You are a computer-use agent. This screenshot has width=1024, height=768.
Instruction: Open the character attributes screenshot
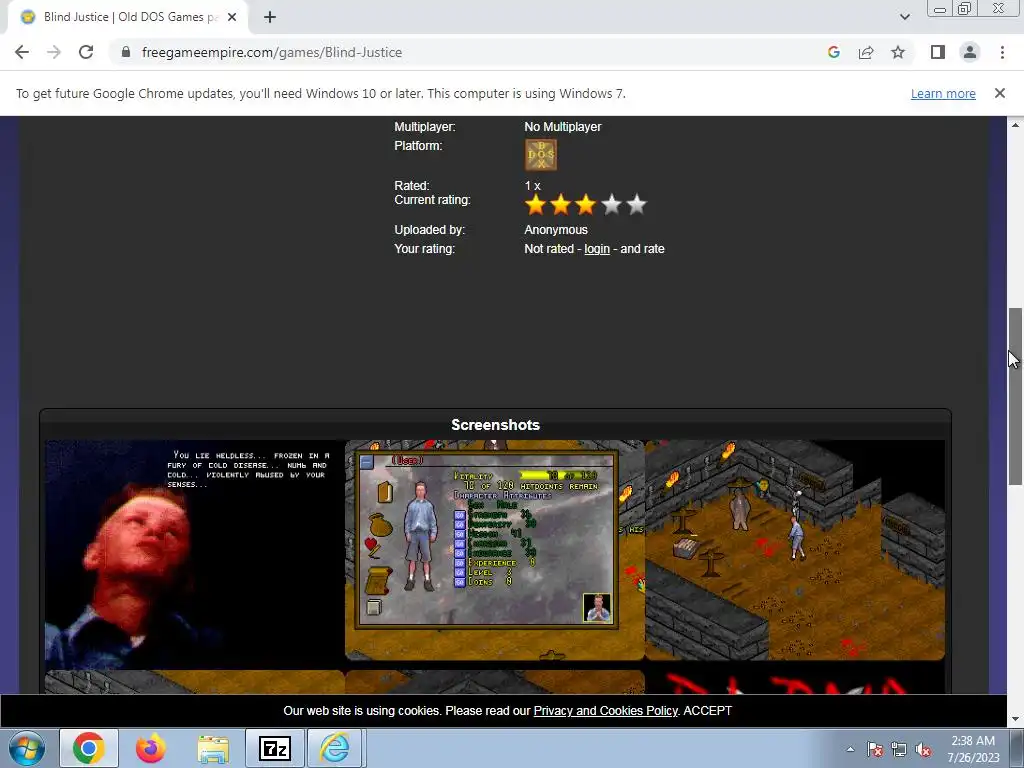coord(494,550)
